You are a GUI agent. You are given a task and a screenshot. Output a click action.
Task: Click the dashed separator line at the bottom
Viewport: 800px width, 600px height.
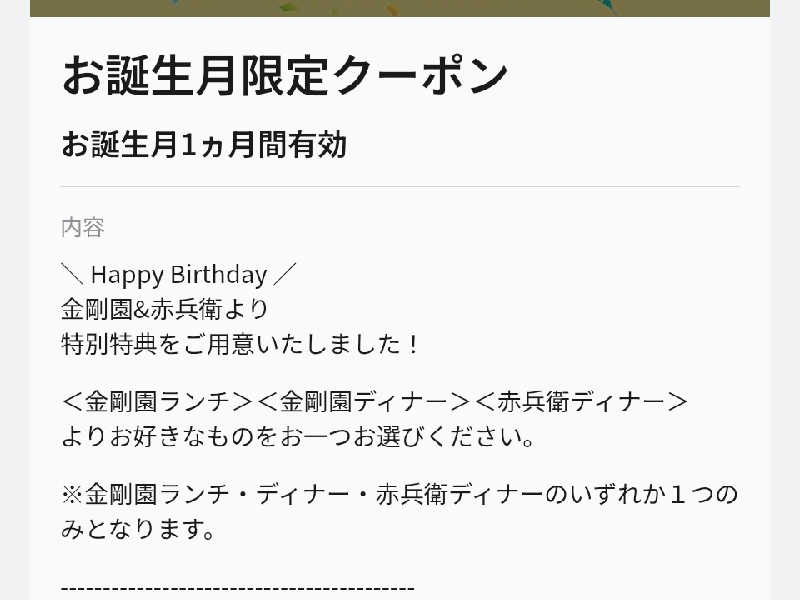238,588
